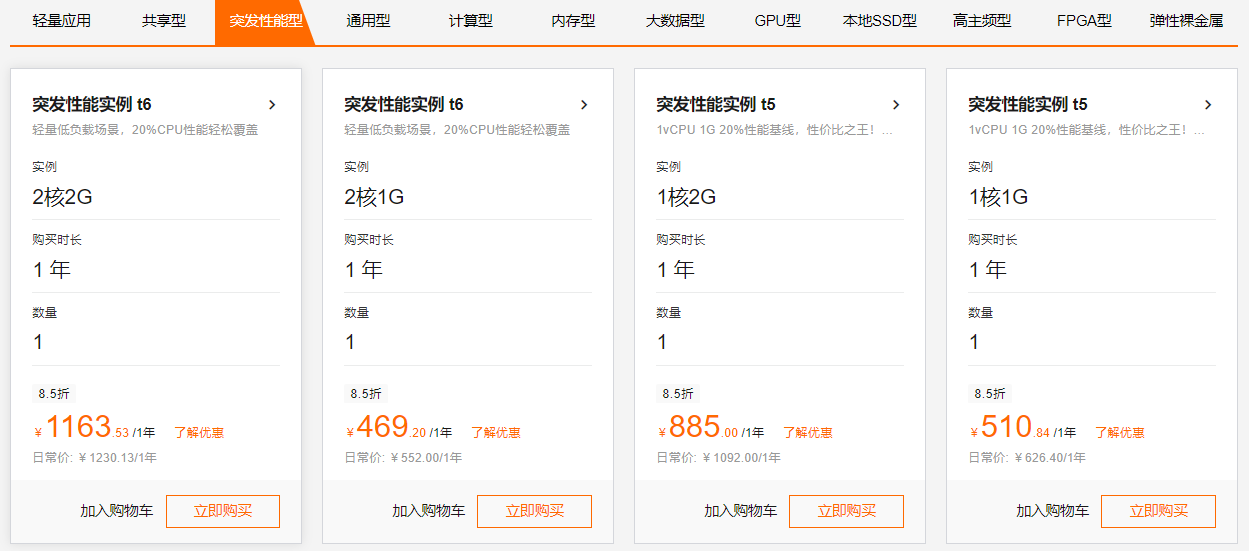The width and height of the screenshot is (1249, 551).
Task: Click 数量 value 1 on the 1核1G card
Action: coord(974,342)
